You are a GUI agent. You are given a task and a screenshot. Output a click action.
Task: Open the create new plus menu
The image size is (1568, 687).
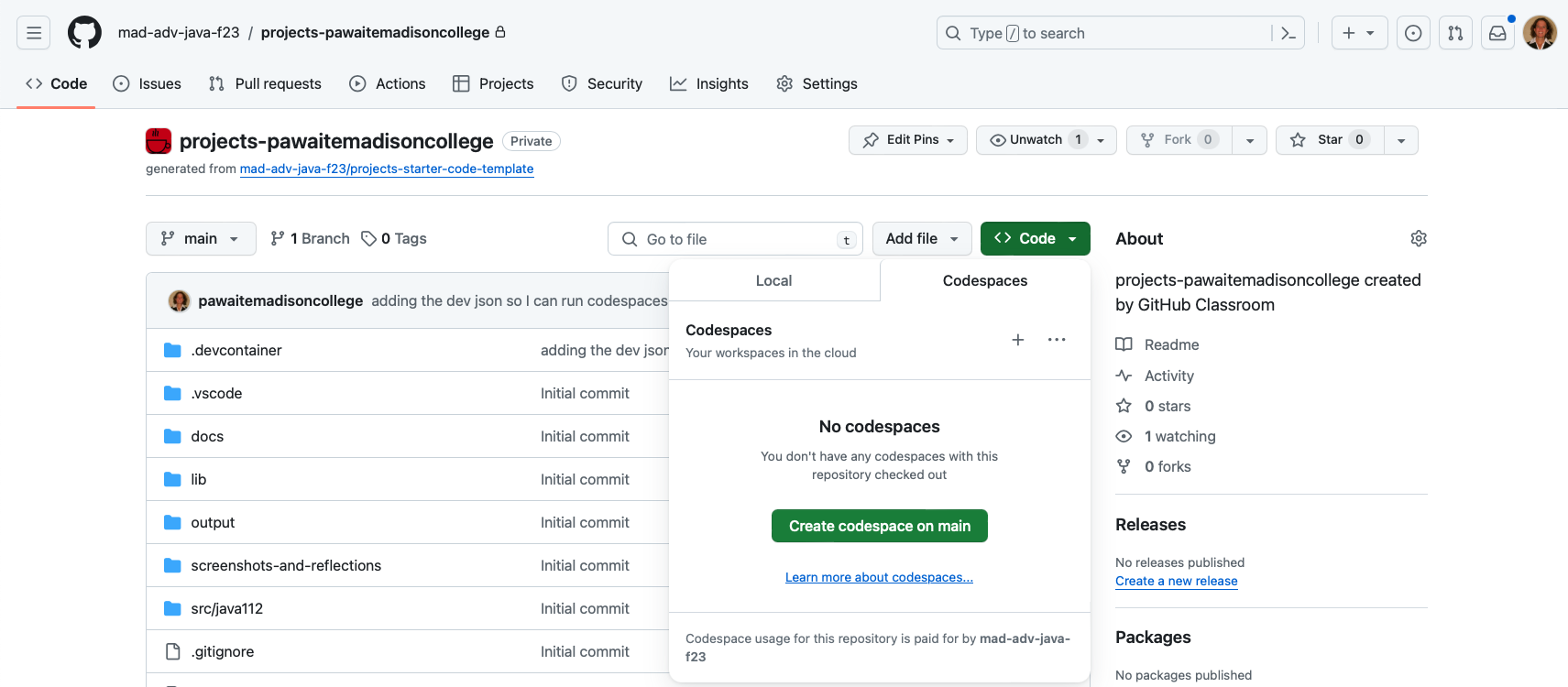1359,33
